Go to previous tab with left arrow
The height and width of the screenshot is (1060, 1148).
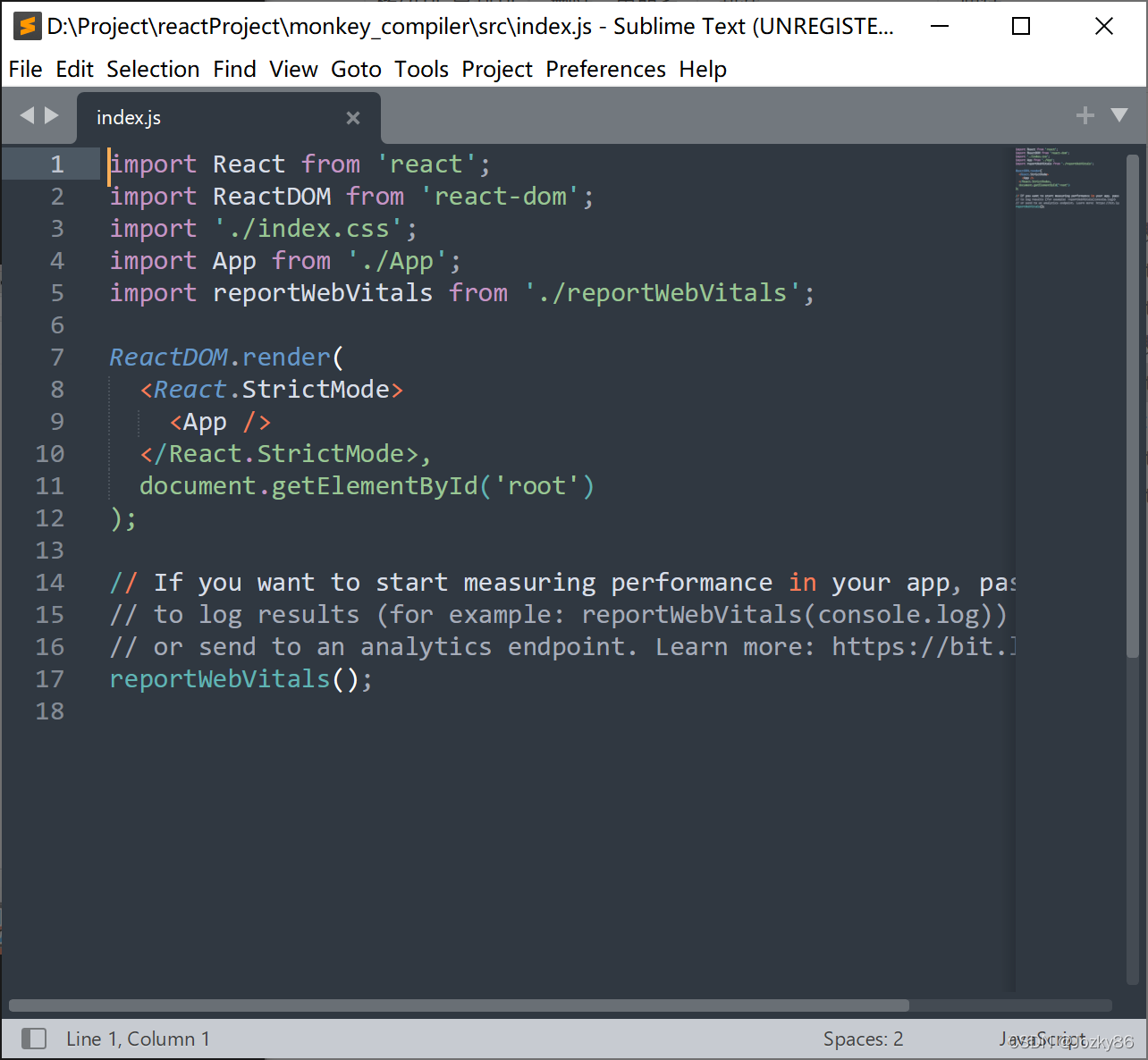click(27, 115)
